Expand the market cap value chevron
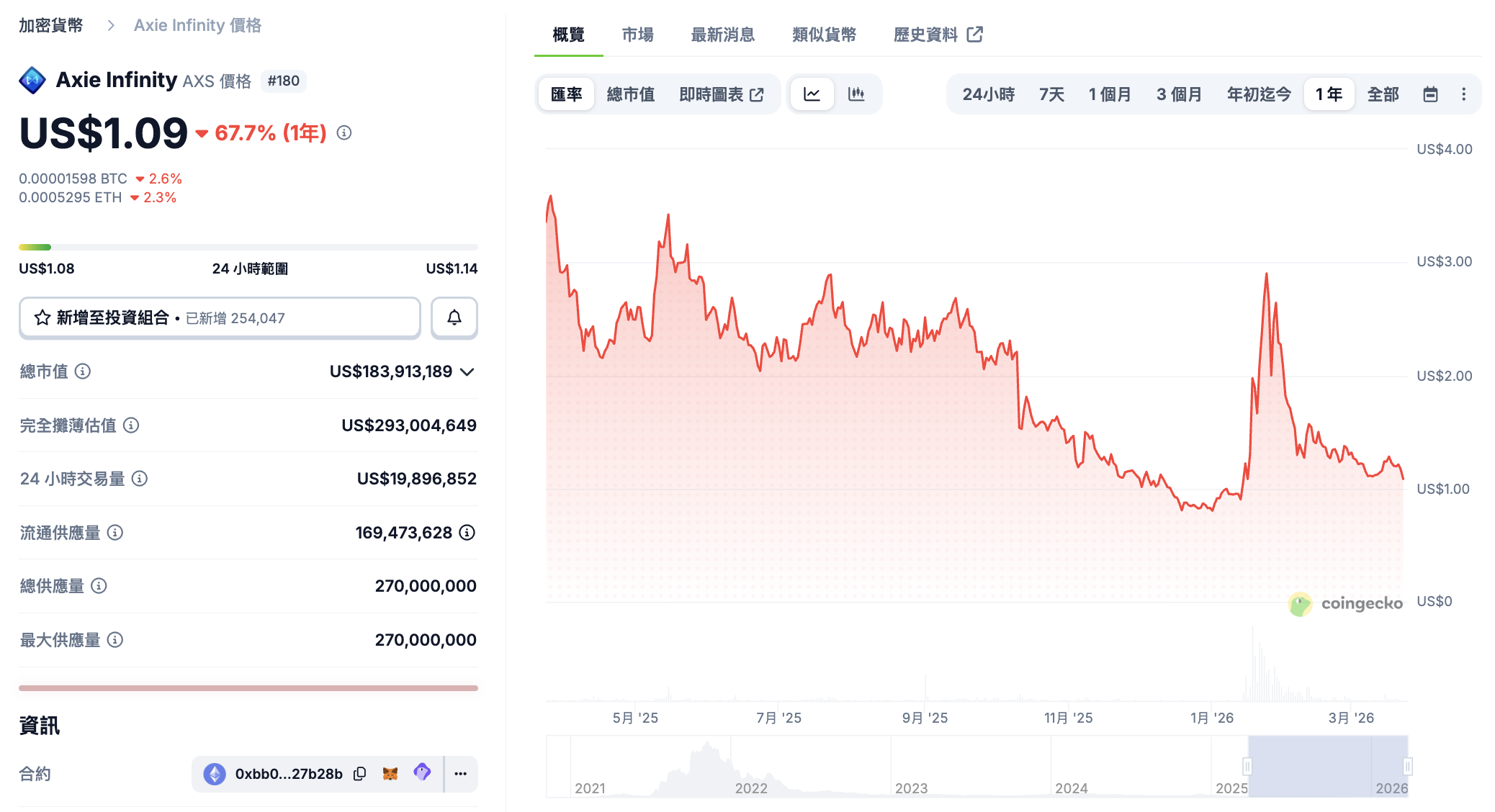 [467, 372]
